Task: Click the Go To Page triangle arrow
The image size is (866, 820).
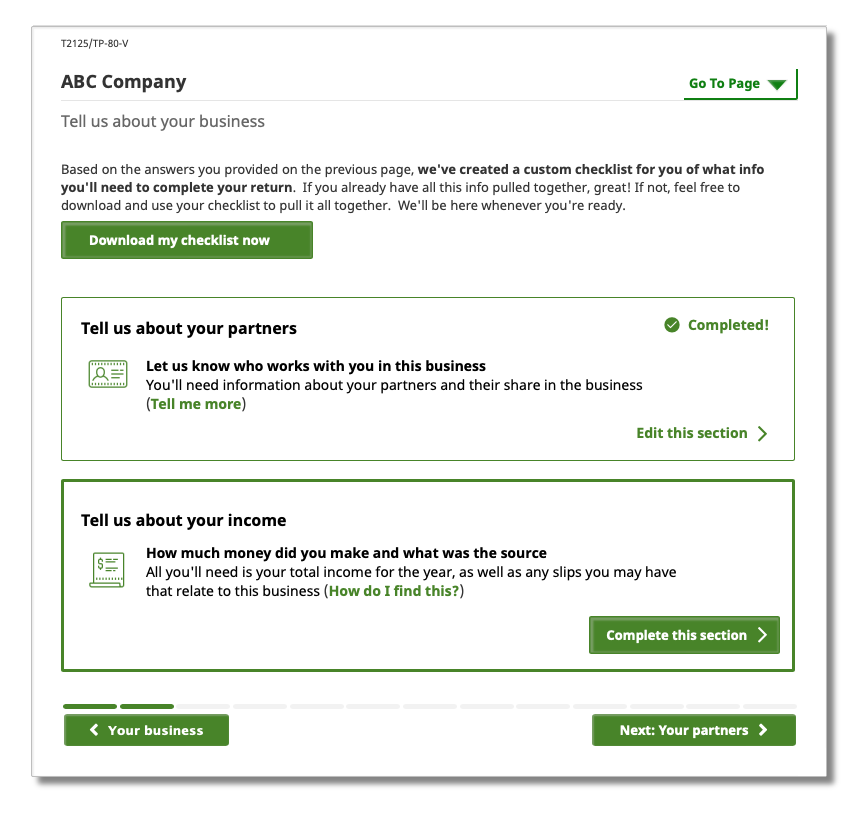Action: 777,85
